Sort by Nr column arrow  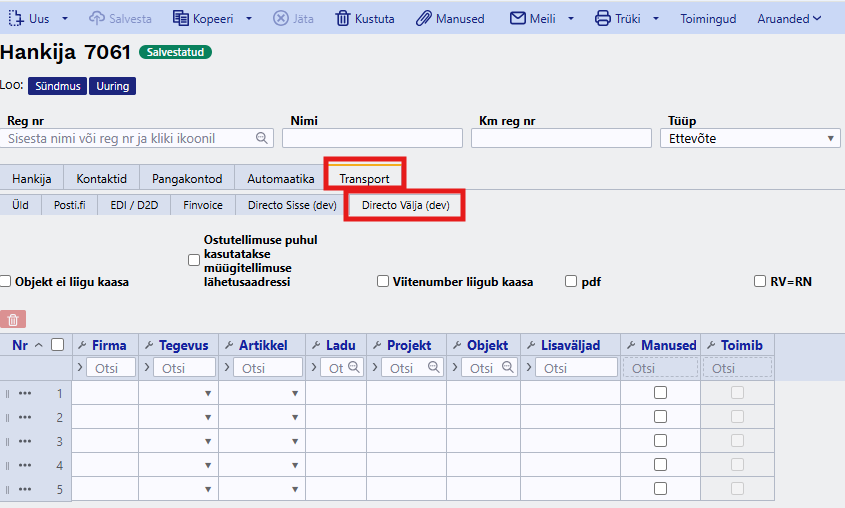tap(39, 345)
